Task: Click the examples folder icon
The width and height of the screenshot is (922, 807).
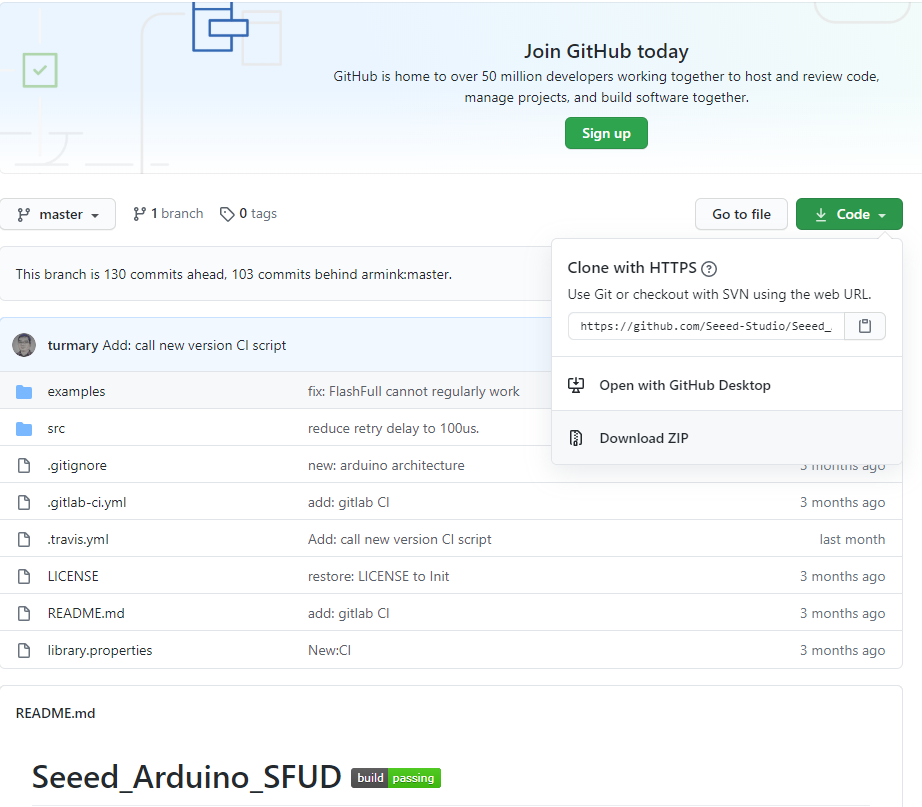Action: click(x=24, y=392)
